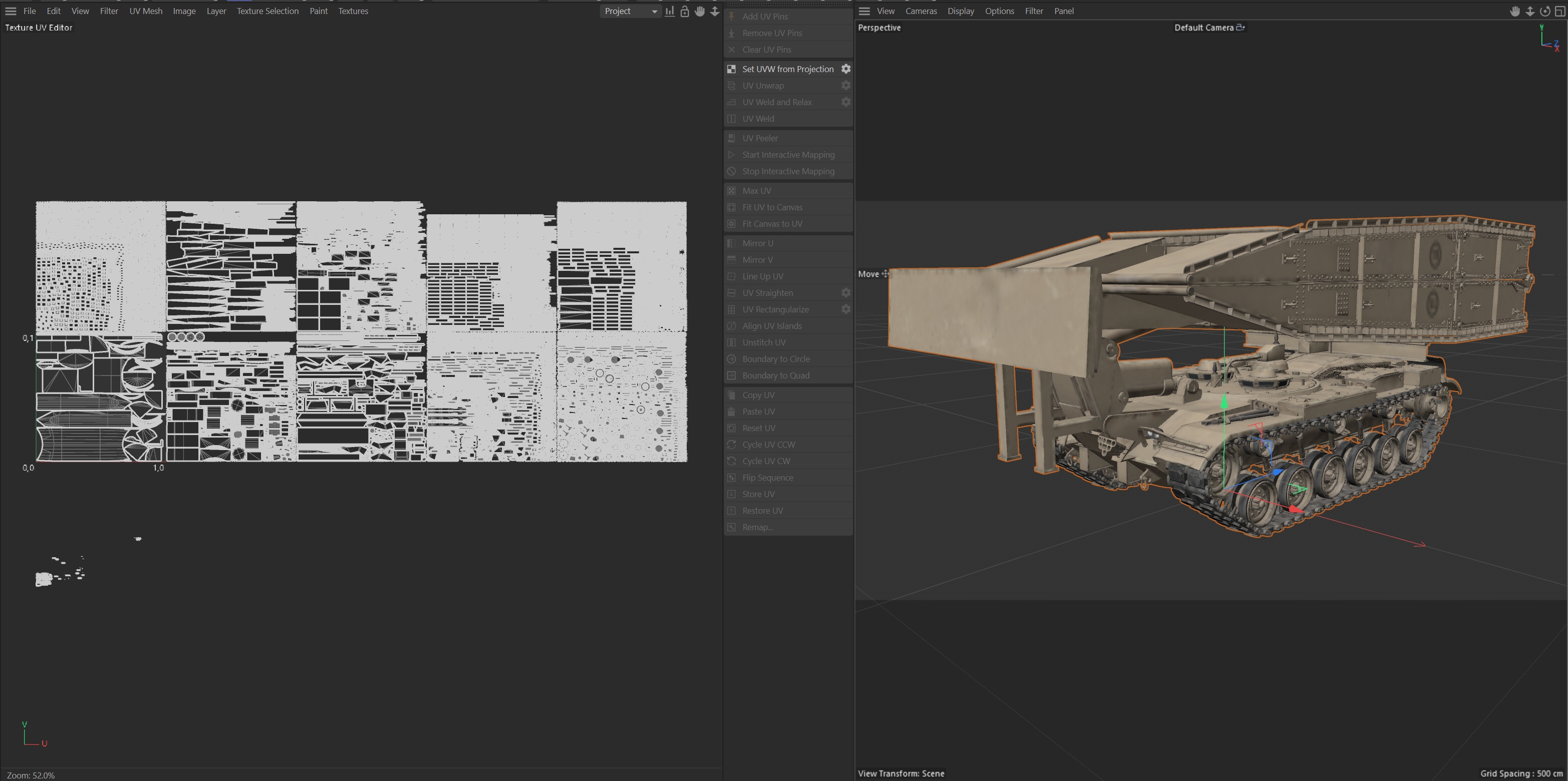1568x781 pixels.
Task: Click the Fit UV to Canvas command
Action: click(772, 207)
